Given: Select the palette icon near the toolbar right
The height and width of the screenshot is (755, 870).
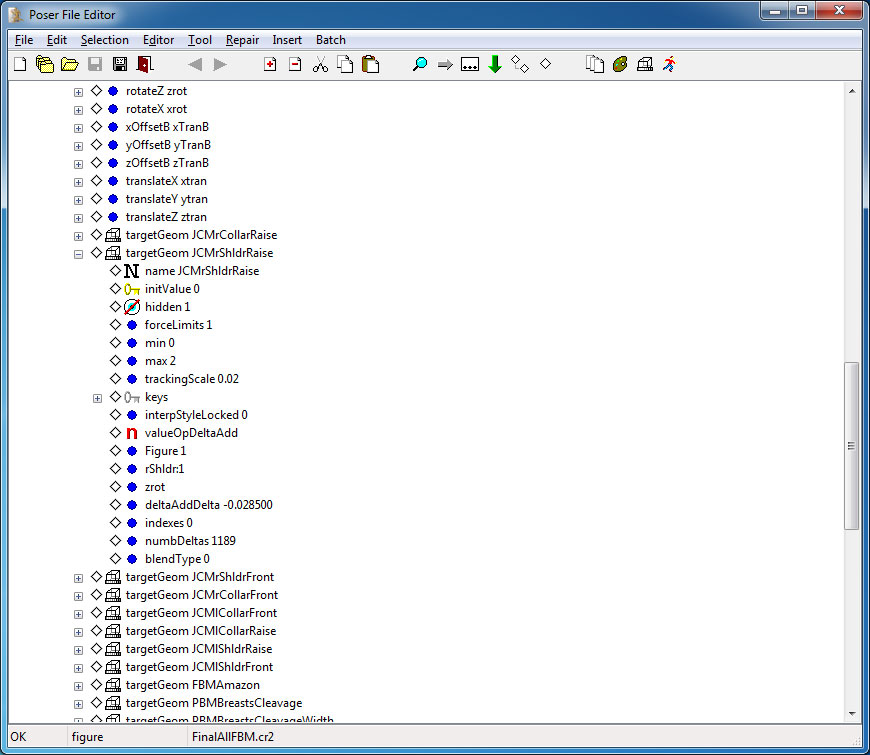Looking at the screenshot, I should point(620,63).
